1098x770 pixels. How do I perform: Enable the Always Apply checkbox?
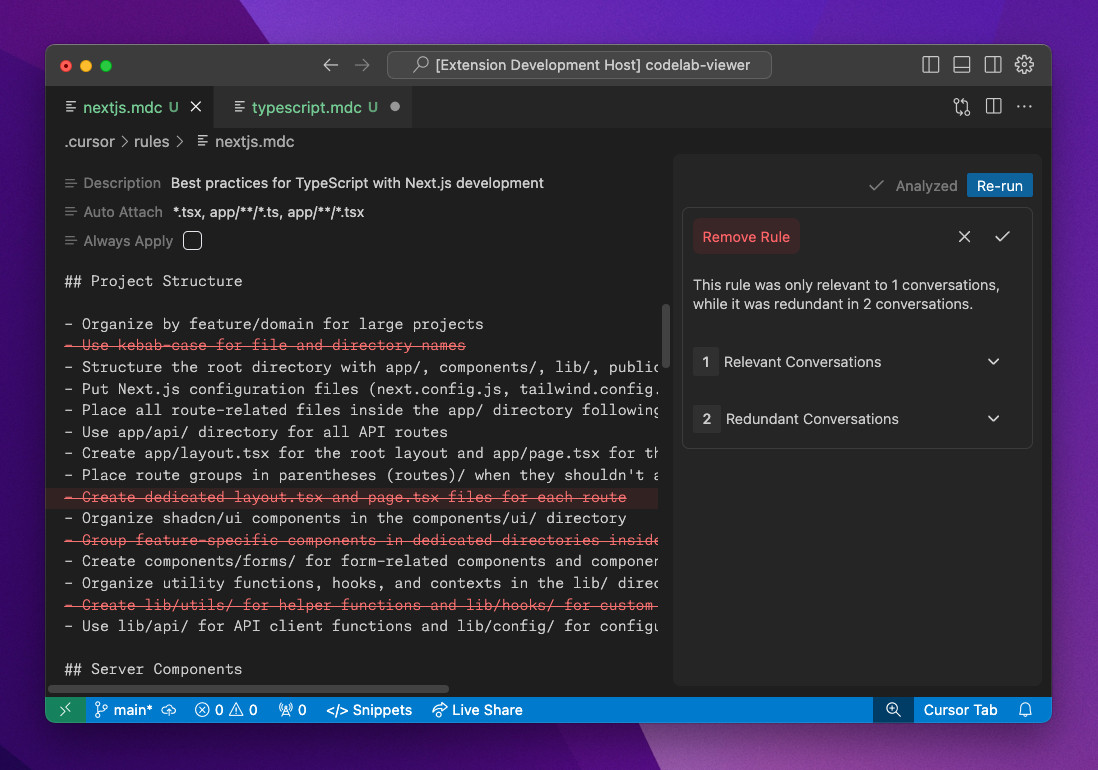pyautogui.click(x=193, y=241)
